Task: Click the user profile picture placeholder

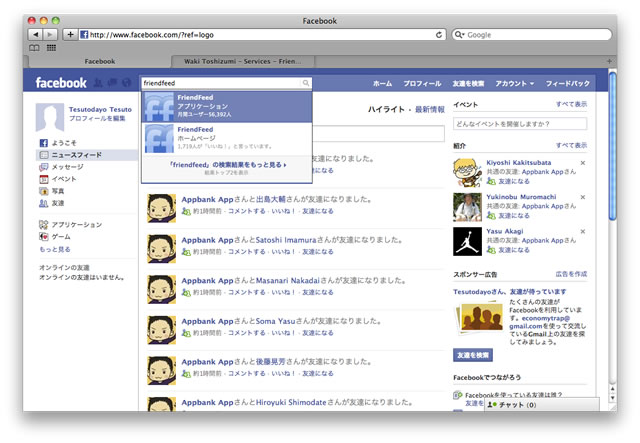Action: click(50, 117)
